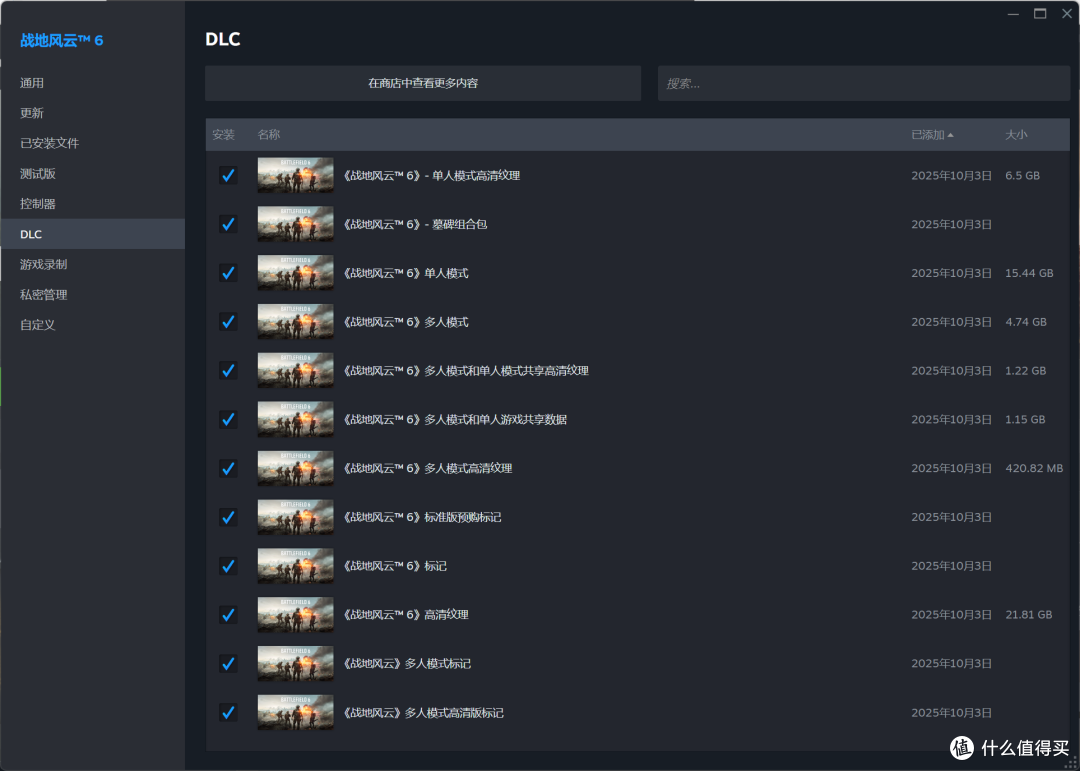
Task: Select 《战地风云™ 6》单人模式 name text
Action: 406,274
